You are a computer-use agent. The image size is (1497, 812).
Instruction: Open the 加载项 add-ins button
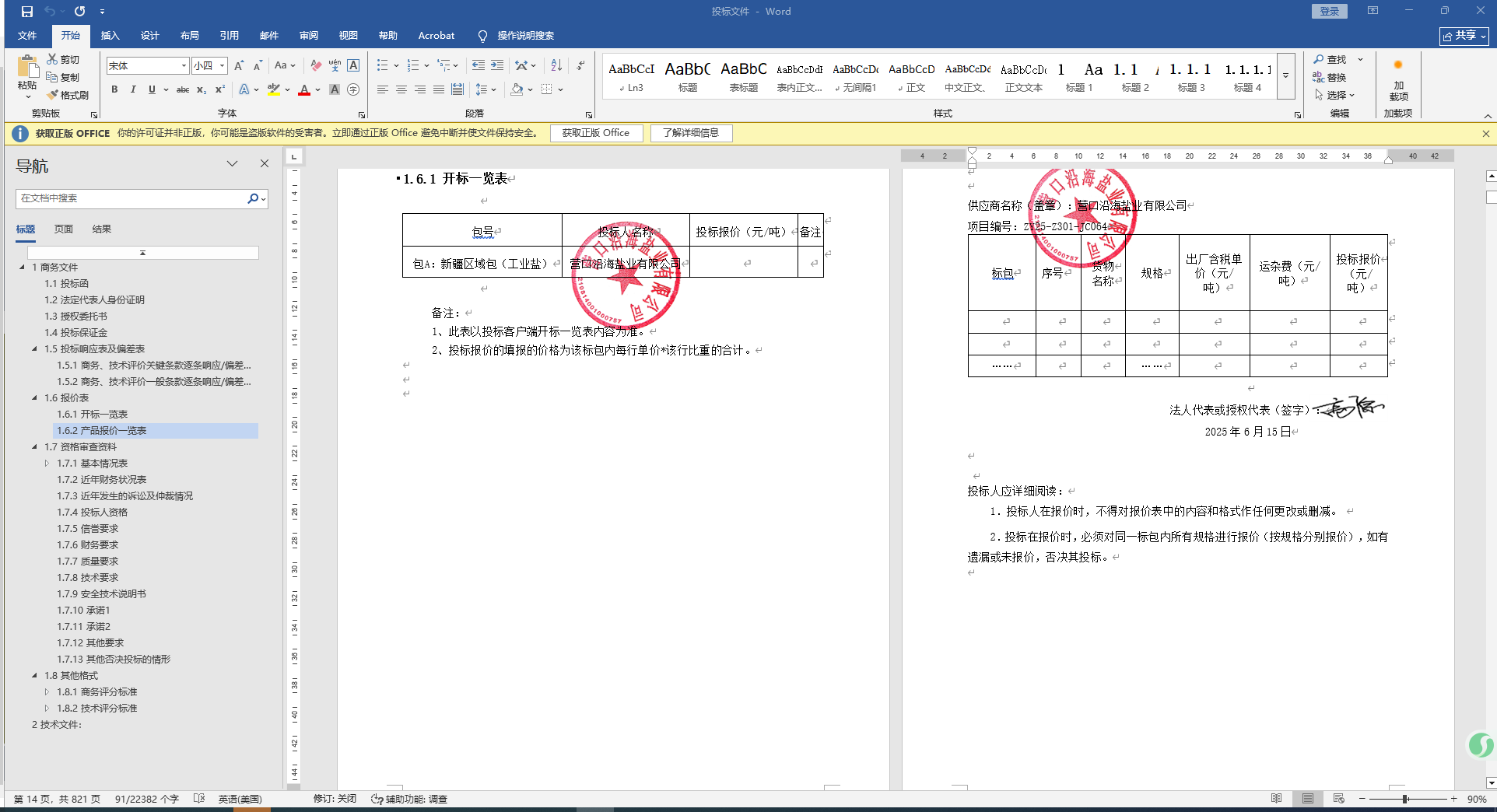1398,79
